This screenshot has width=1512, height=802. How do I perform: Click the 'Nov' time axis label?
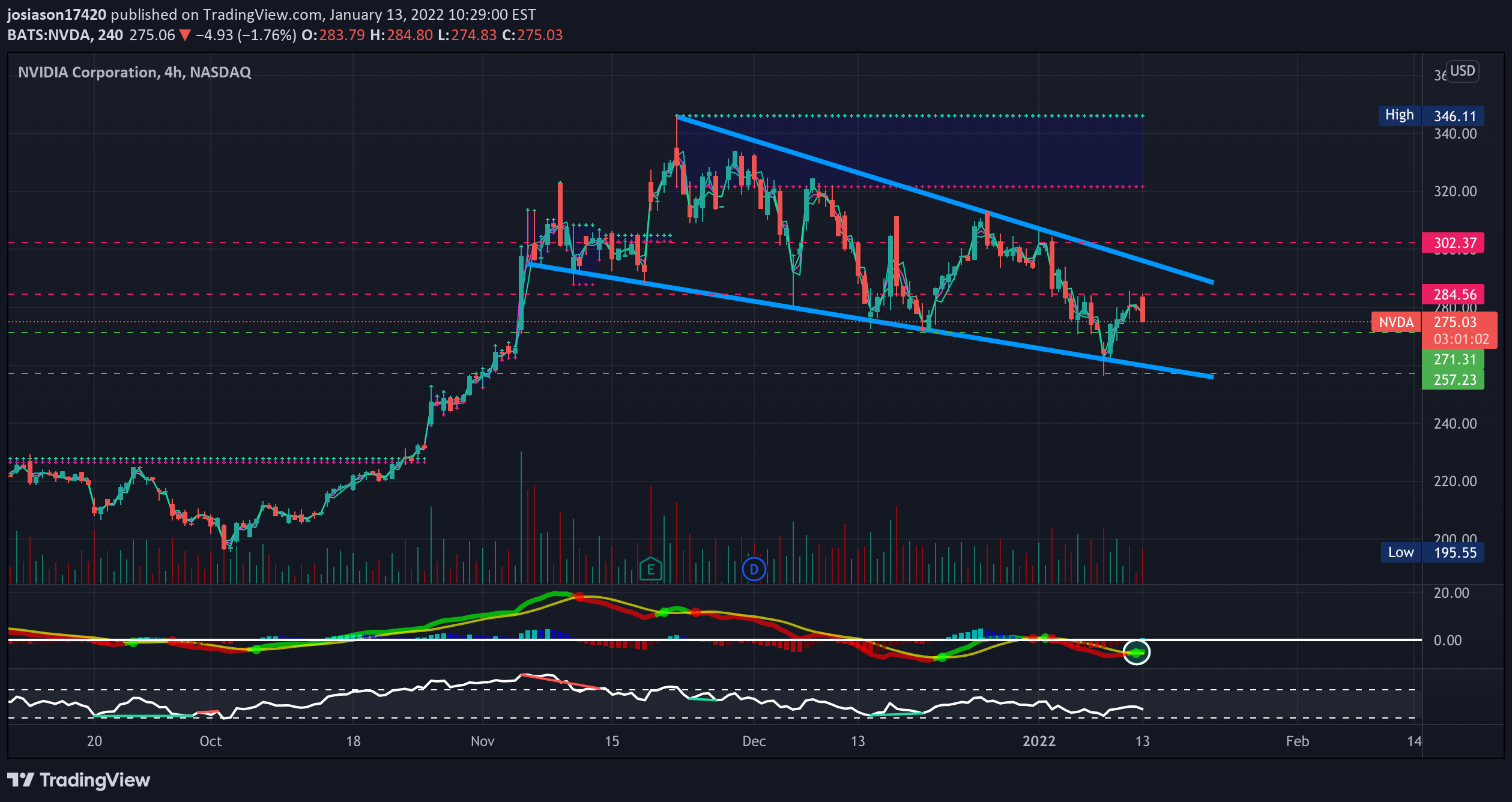(482, 741)
